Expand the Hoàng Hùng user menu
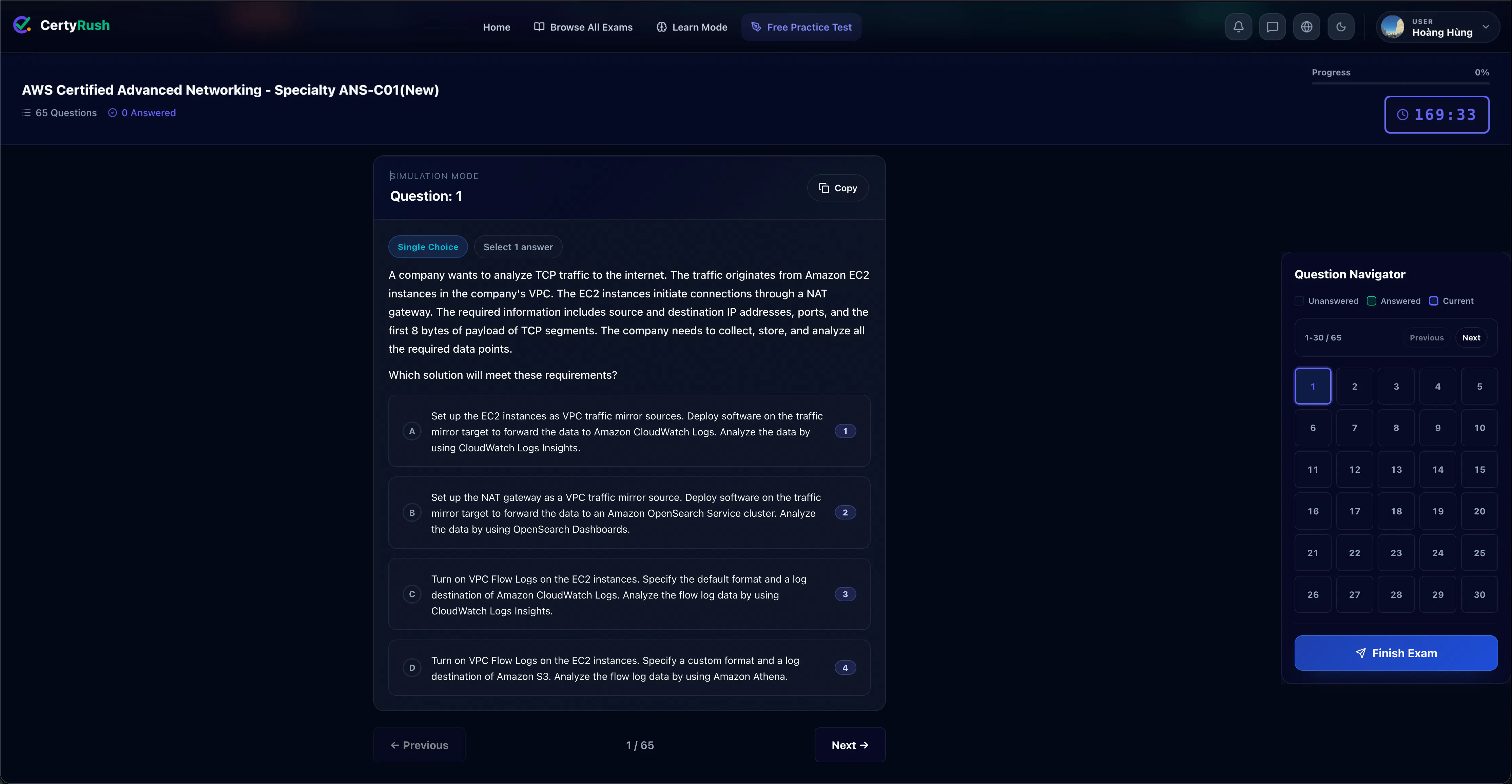The width and height of the screenshot is (1512, 784). 1437,27
